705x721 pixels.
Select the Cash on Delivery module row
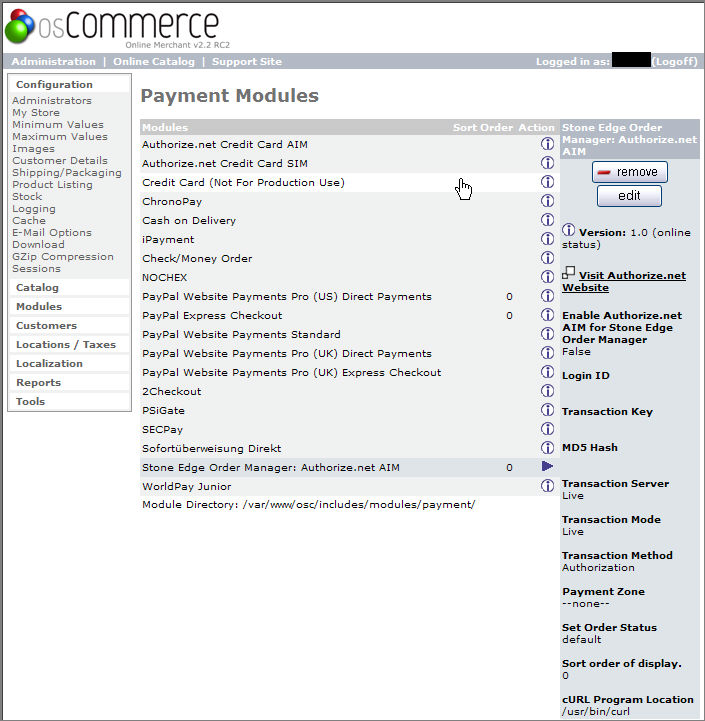pyautogui.click(x=350, y=220)
